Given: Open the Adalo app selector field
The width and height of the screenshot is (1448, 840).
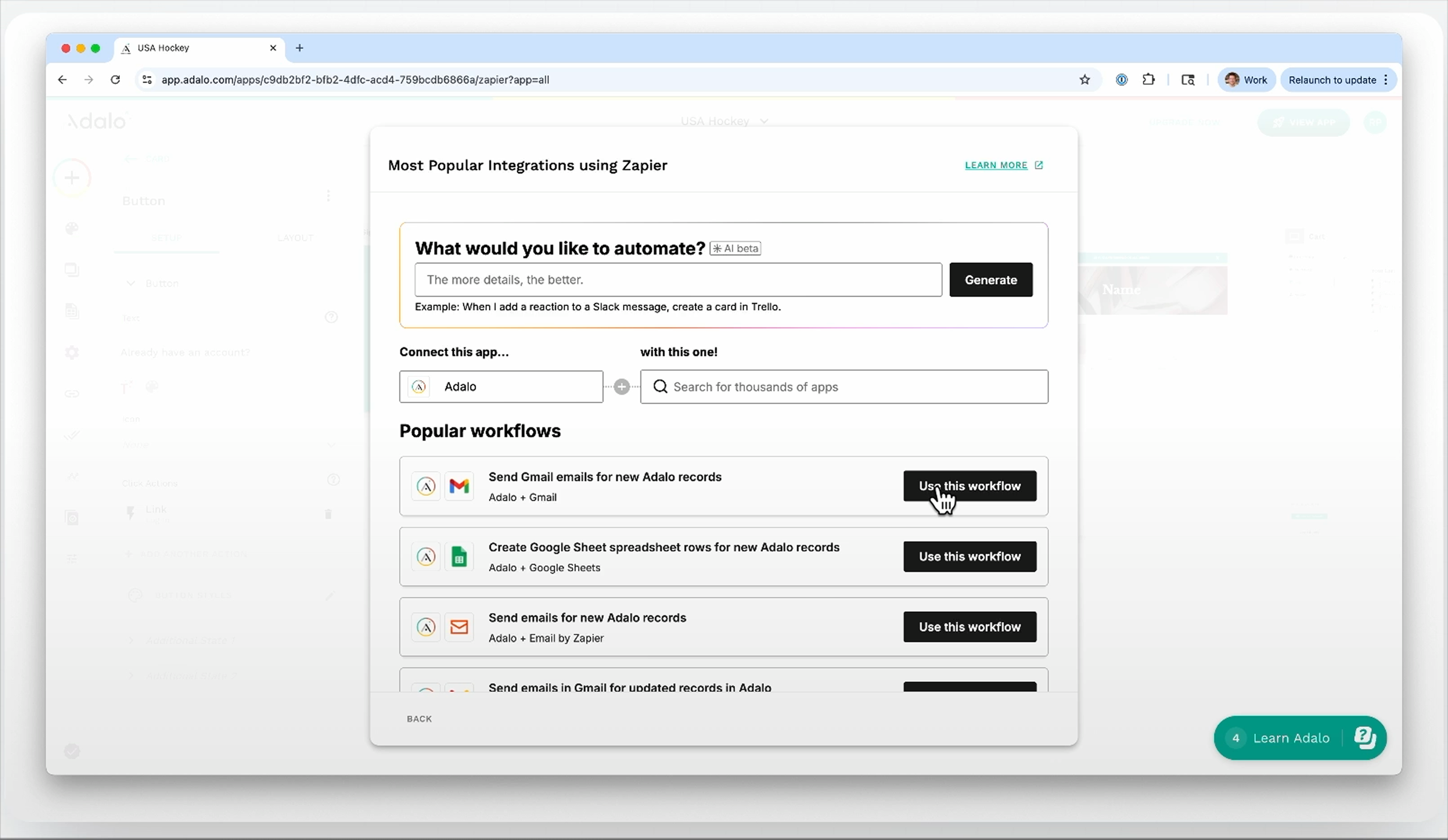Looking at the screenshot, I should [501, 387].
